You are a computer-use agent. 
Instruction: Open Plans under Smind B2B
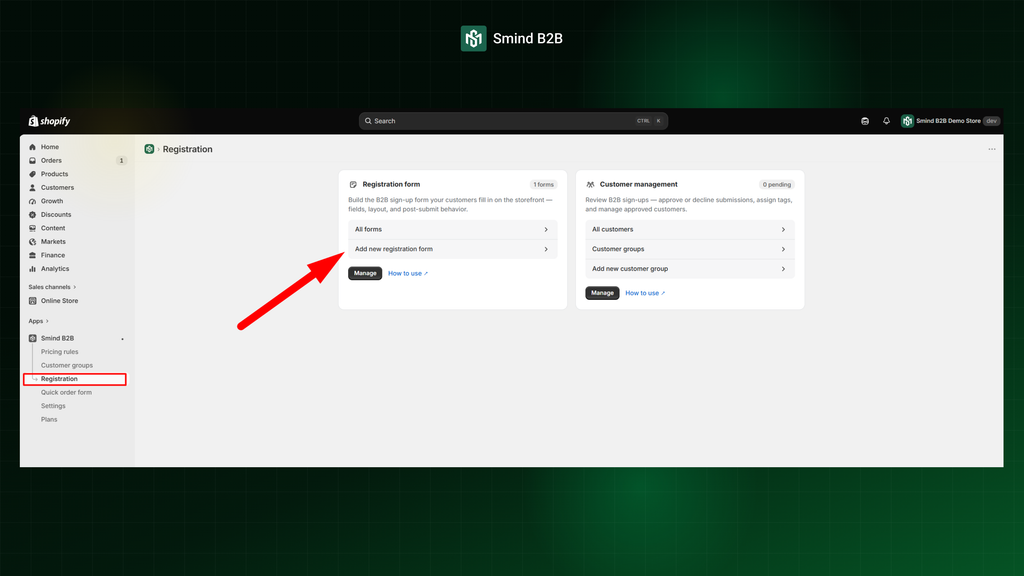pyautogui.click(x=49, y=419)
